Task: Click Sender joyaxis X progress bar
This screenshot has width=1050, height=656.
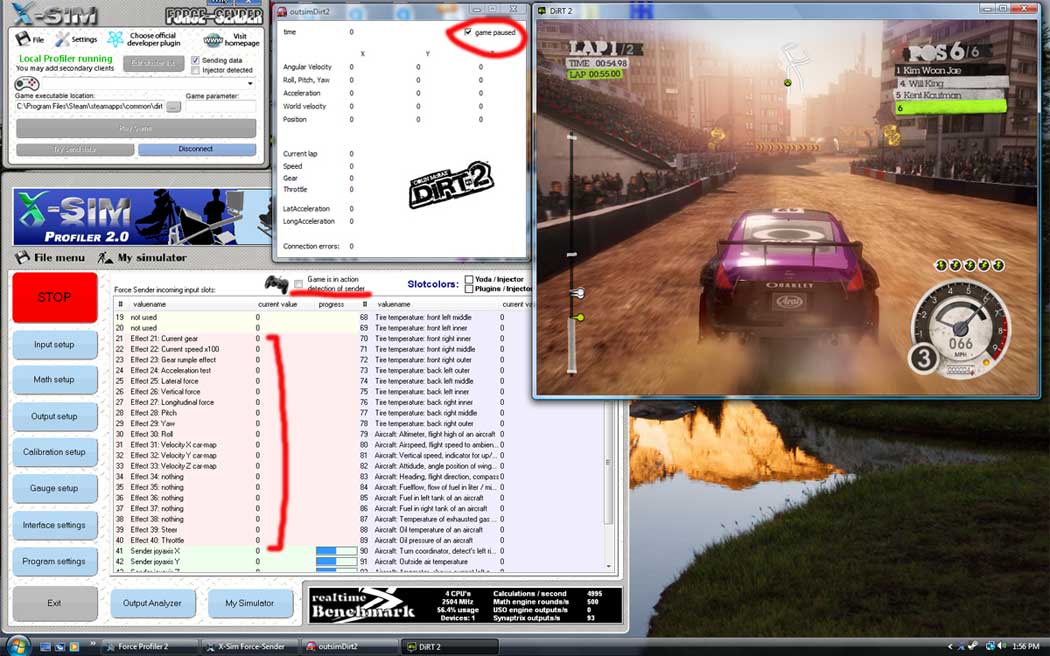Action: coord(336,551)
